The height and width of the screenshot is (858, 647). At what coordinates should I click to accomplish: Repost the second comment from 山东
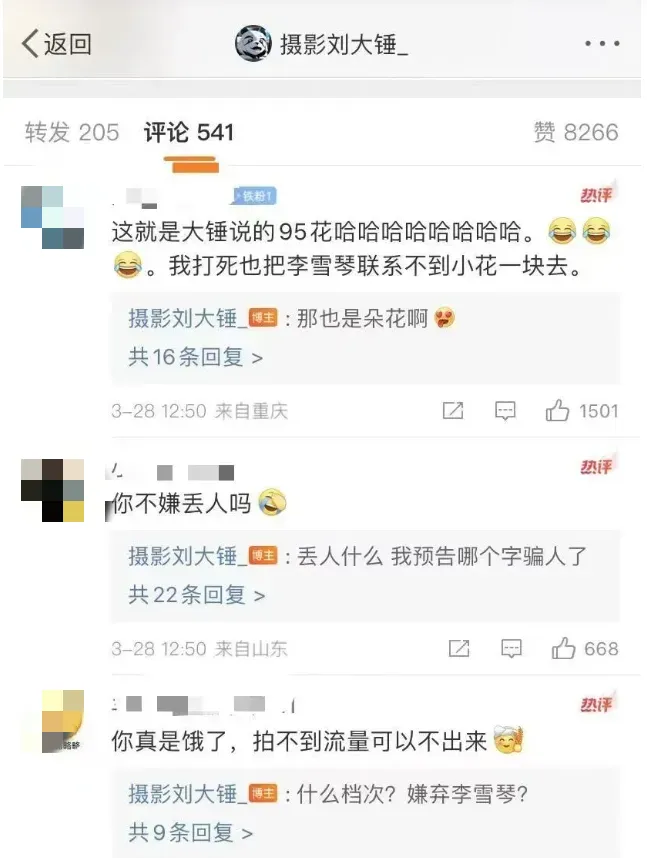[x=459, y=648]
